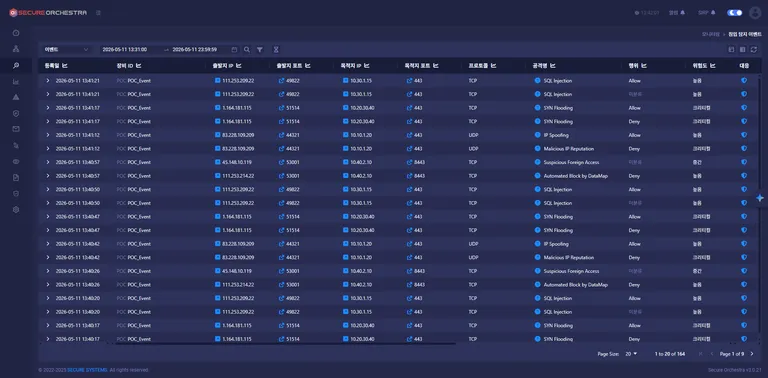This screenshot has width=768, height=378.
Task: Click UDP in the 13:40:42 IP Spoofing row
Action: click(473, 243)
